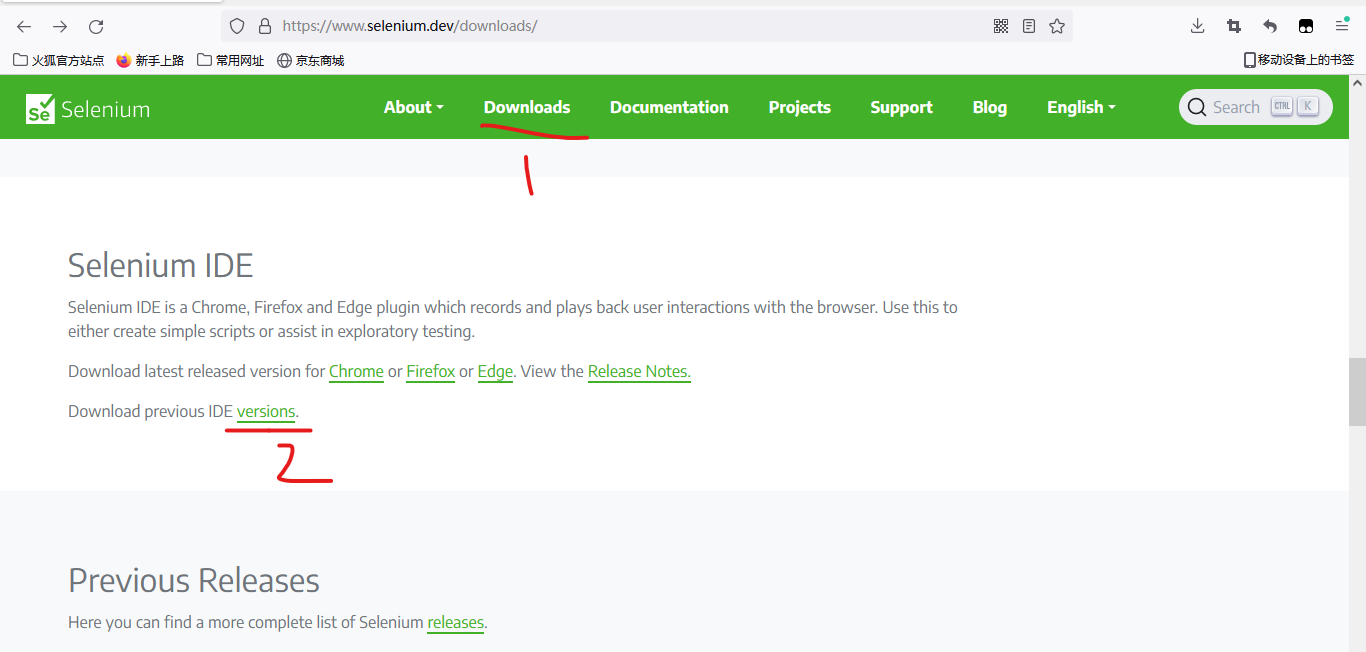Open the Documentation nav item
This screenshot has height=652, width=1366.
tap(669, 107)
